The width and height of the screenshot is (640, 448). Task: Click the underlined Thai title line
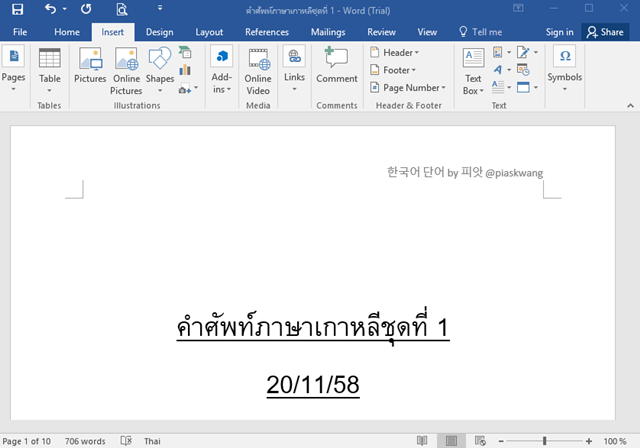(x=313, y=326)
